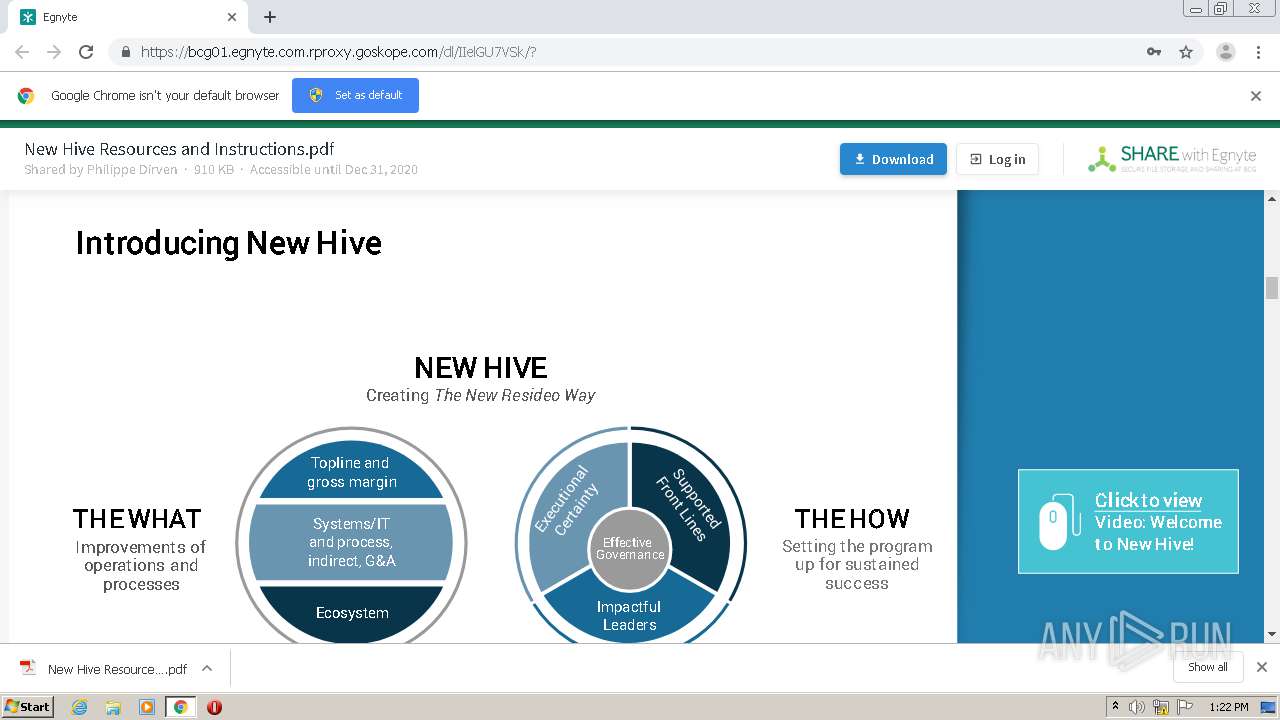The width and height of the screenshot is (1280, 720).
Task: Close the downloads bar
Action: (x=1262, y=667)
